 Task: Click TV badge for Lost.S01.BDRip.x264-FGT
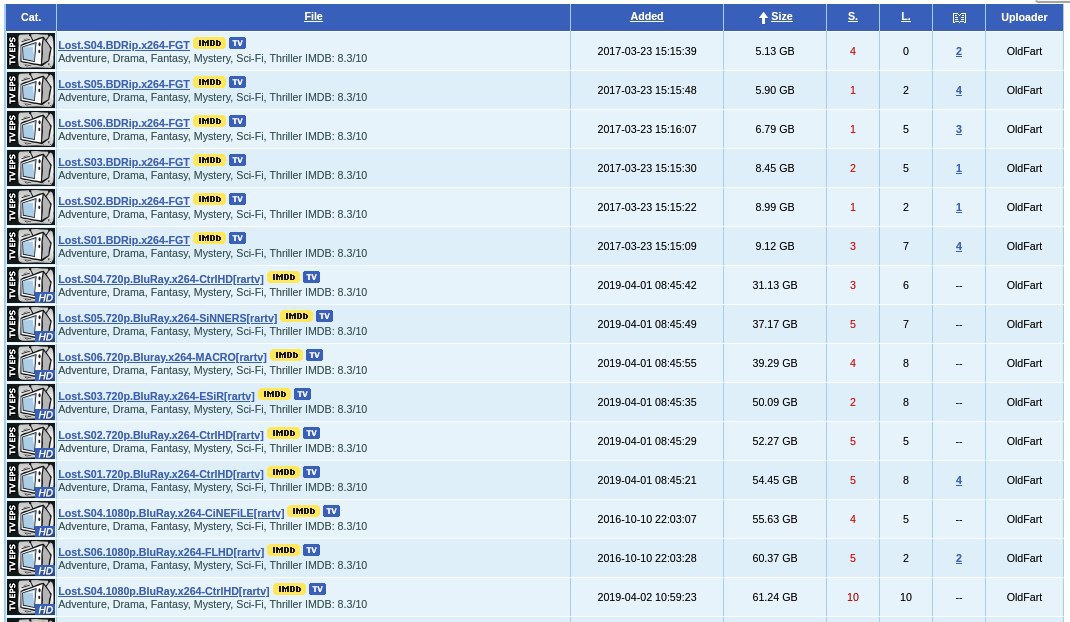[x=237, y=238]
